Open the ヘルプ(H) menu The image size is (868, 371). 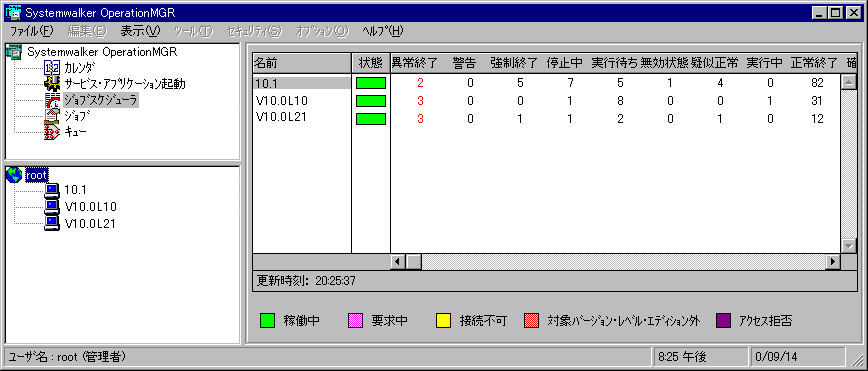coord(383,31)
